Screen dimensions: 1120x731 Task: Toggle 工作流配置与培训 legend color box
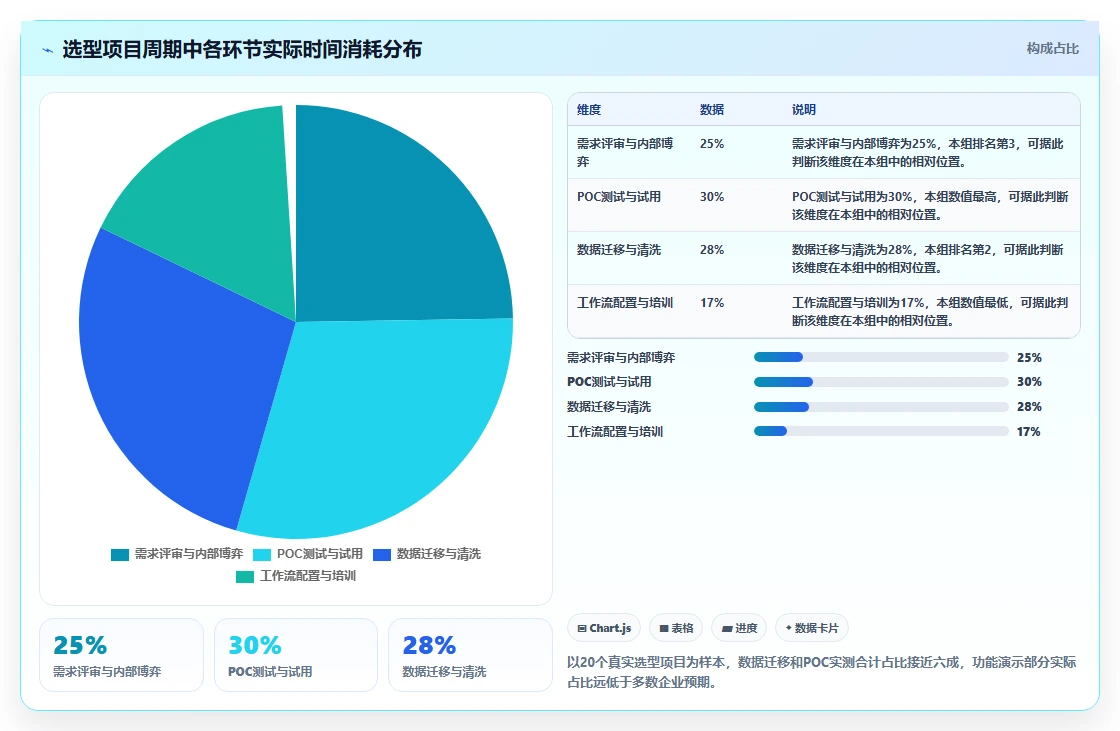[245, 577]
